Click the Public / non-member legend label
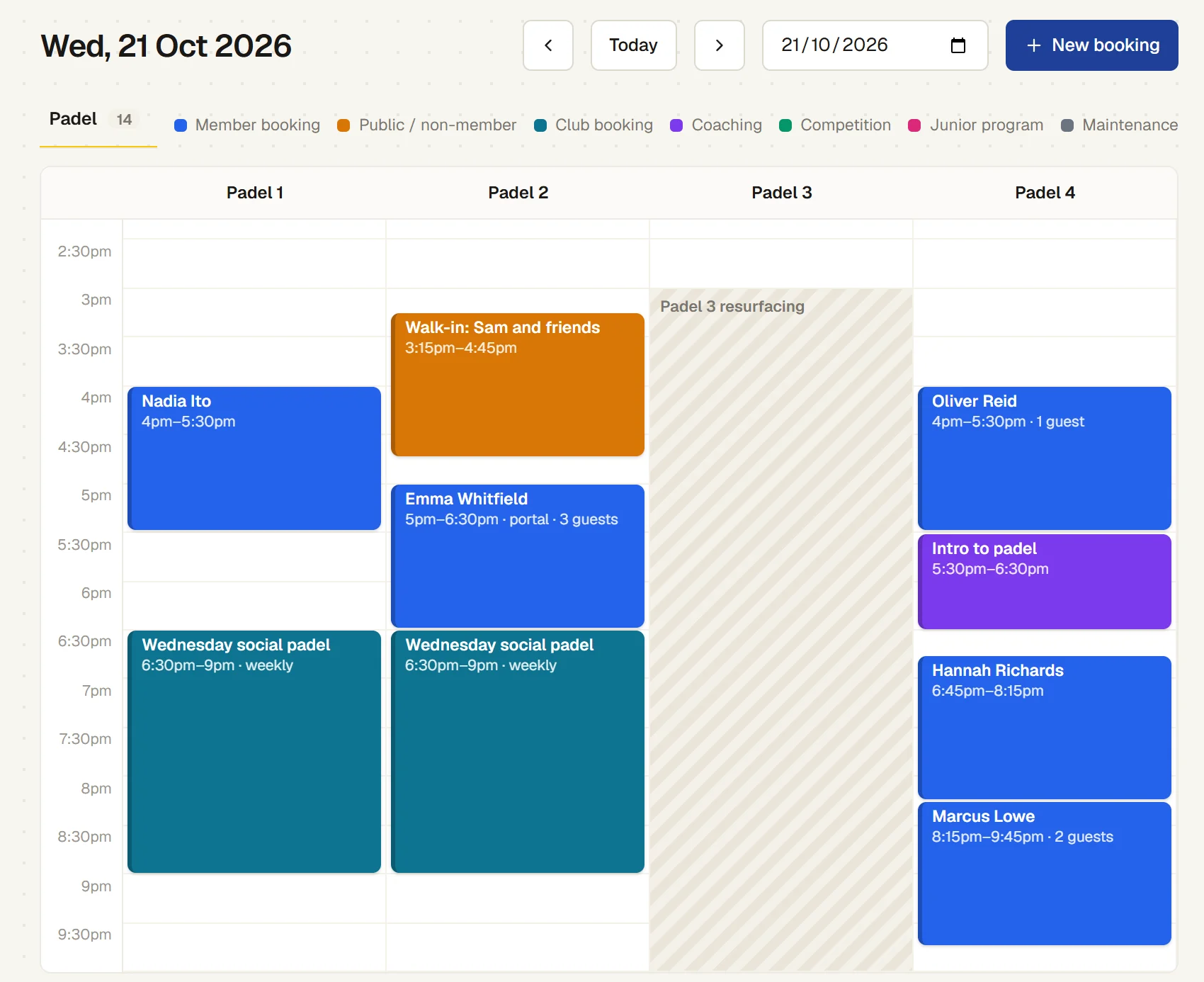 438,125
